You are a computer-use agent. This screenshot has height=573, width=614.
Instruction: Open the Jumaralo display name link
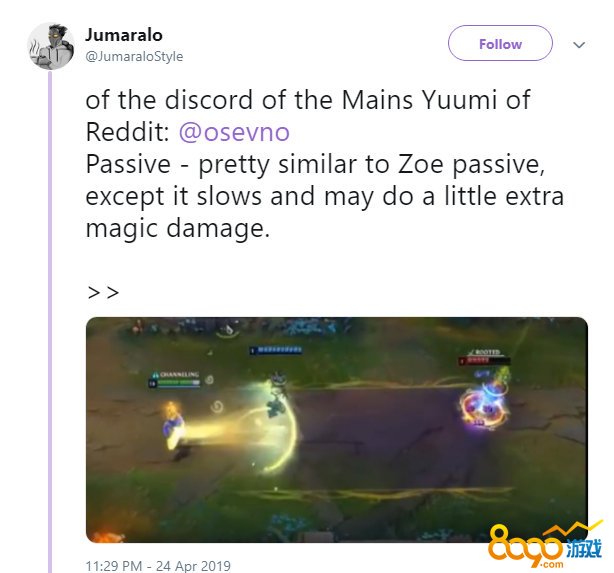[124, 34]
